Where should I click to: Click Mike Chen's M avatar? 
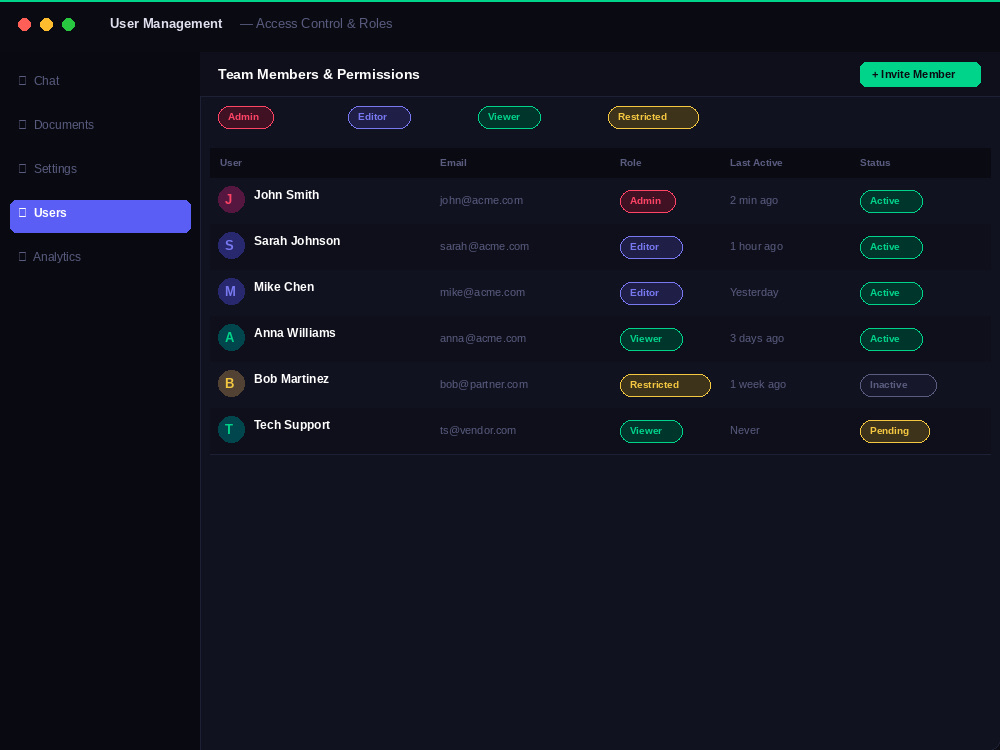(231, 291)
